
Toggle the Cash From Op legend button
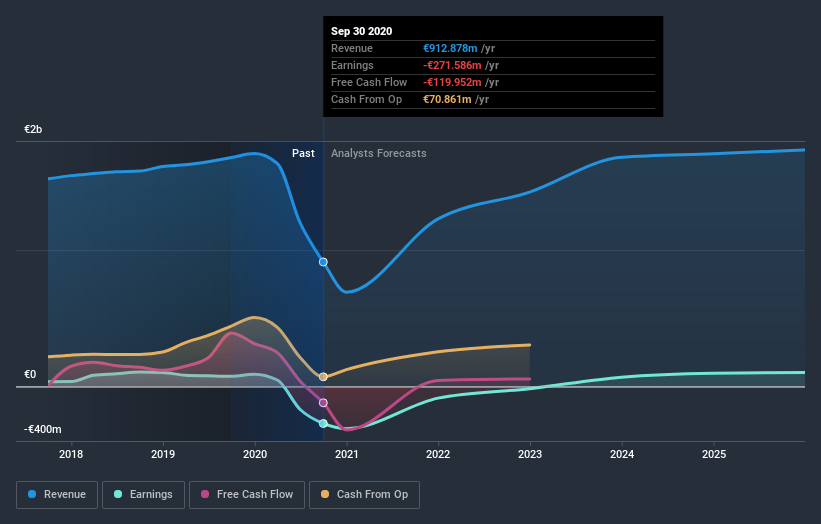[x=364, y=495]
